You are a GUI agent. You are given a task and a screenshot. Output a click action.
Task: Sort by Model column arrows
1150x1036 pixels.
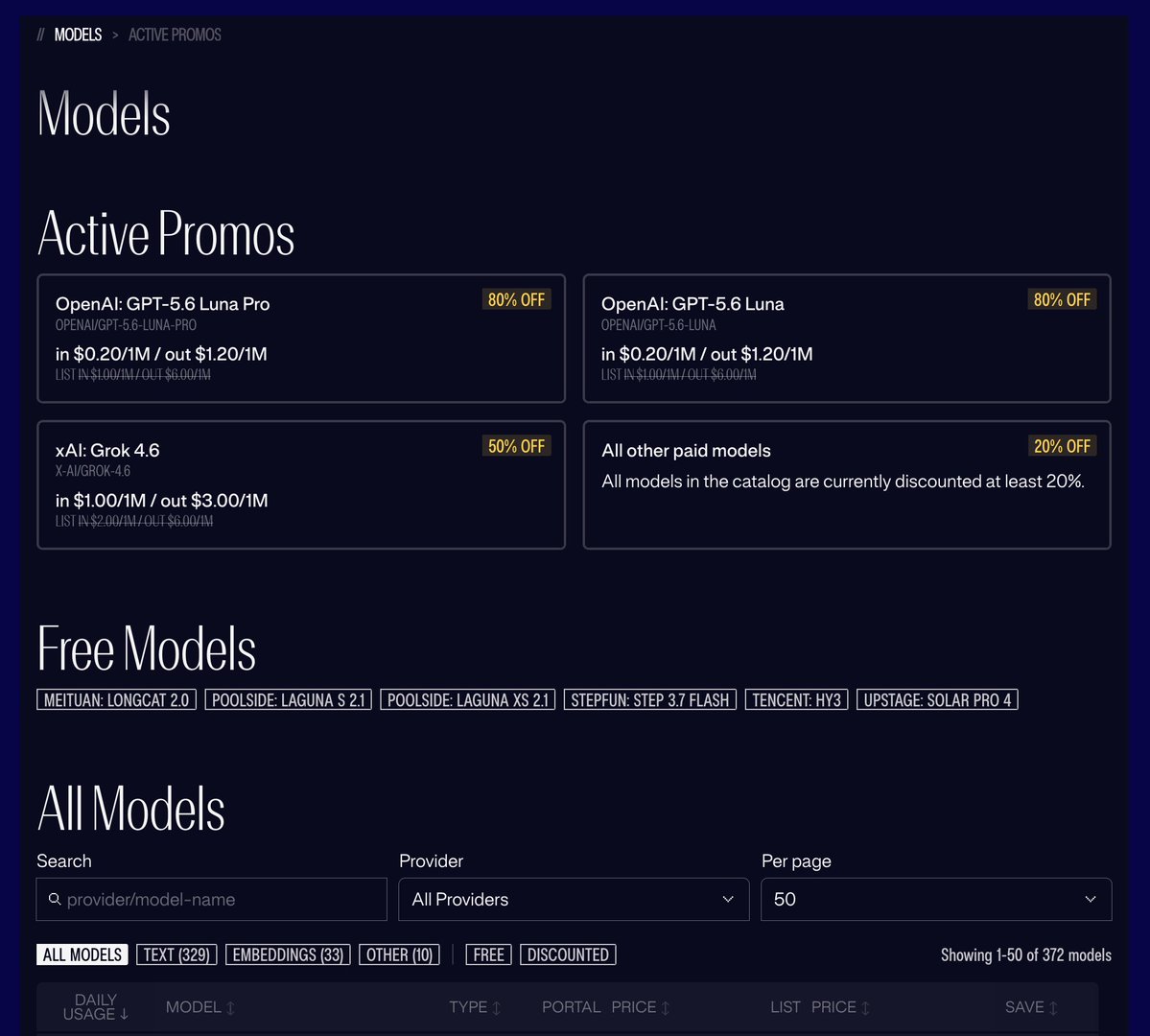(x=230, y=1007)
